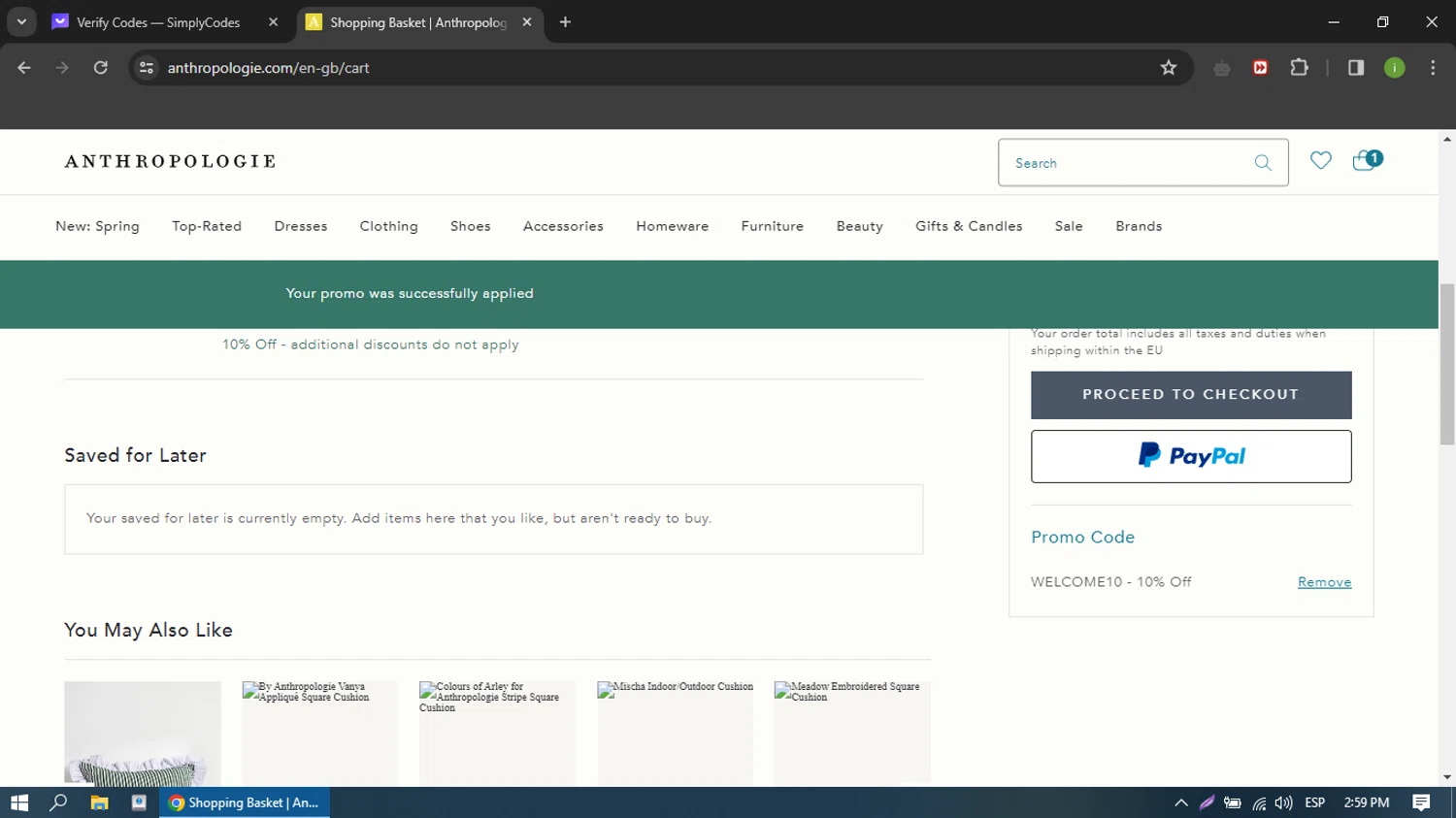
Task: Switch to Verify Codes — SimplyCodes tab
Action: click(158, 22)
